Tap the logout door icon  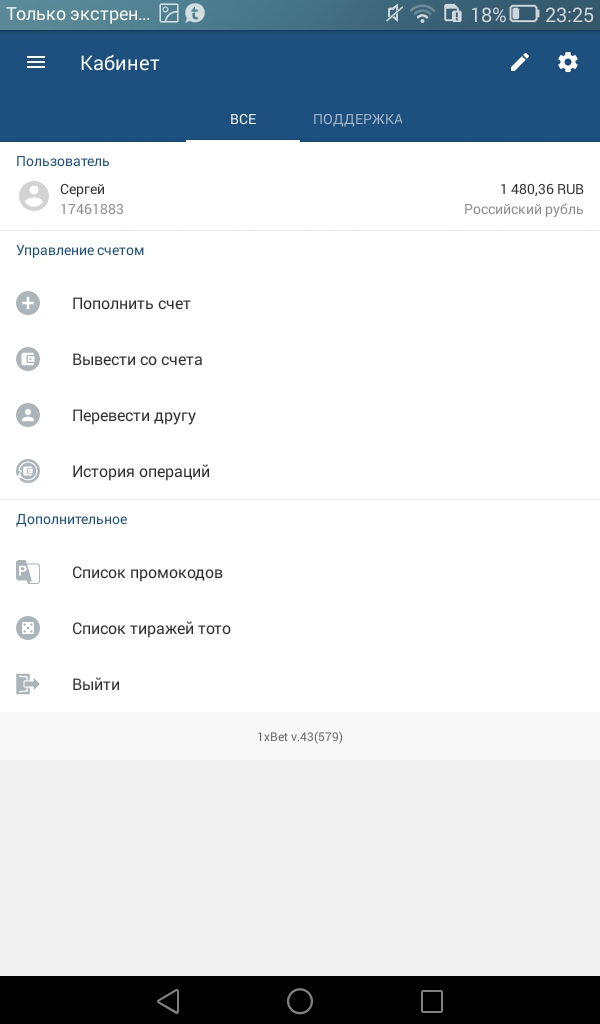[28, 684]
